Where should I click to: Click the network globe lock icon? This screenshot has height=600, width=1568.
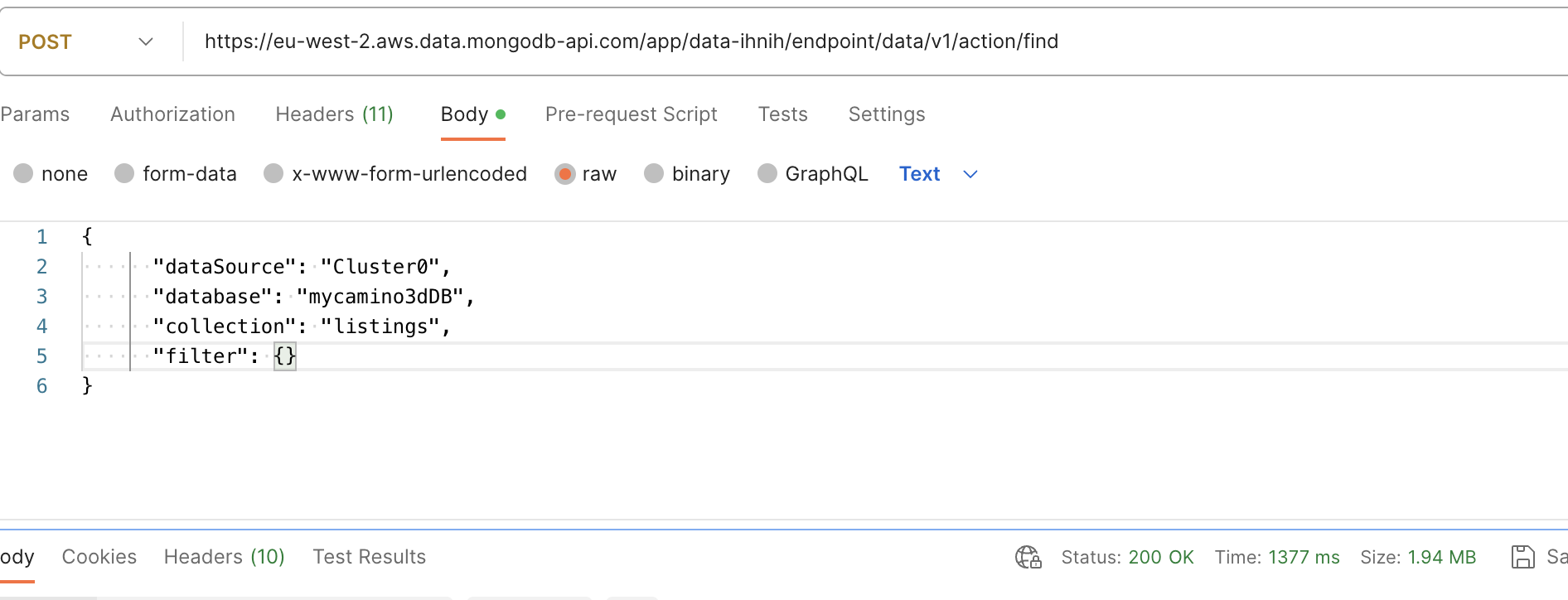point(1028,557)
